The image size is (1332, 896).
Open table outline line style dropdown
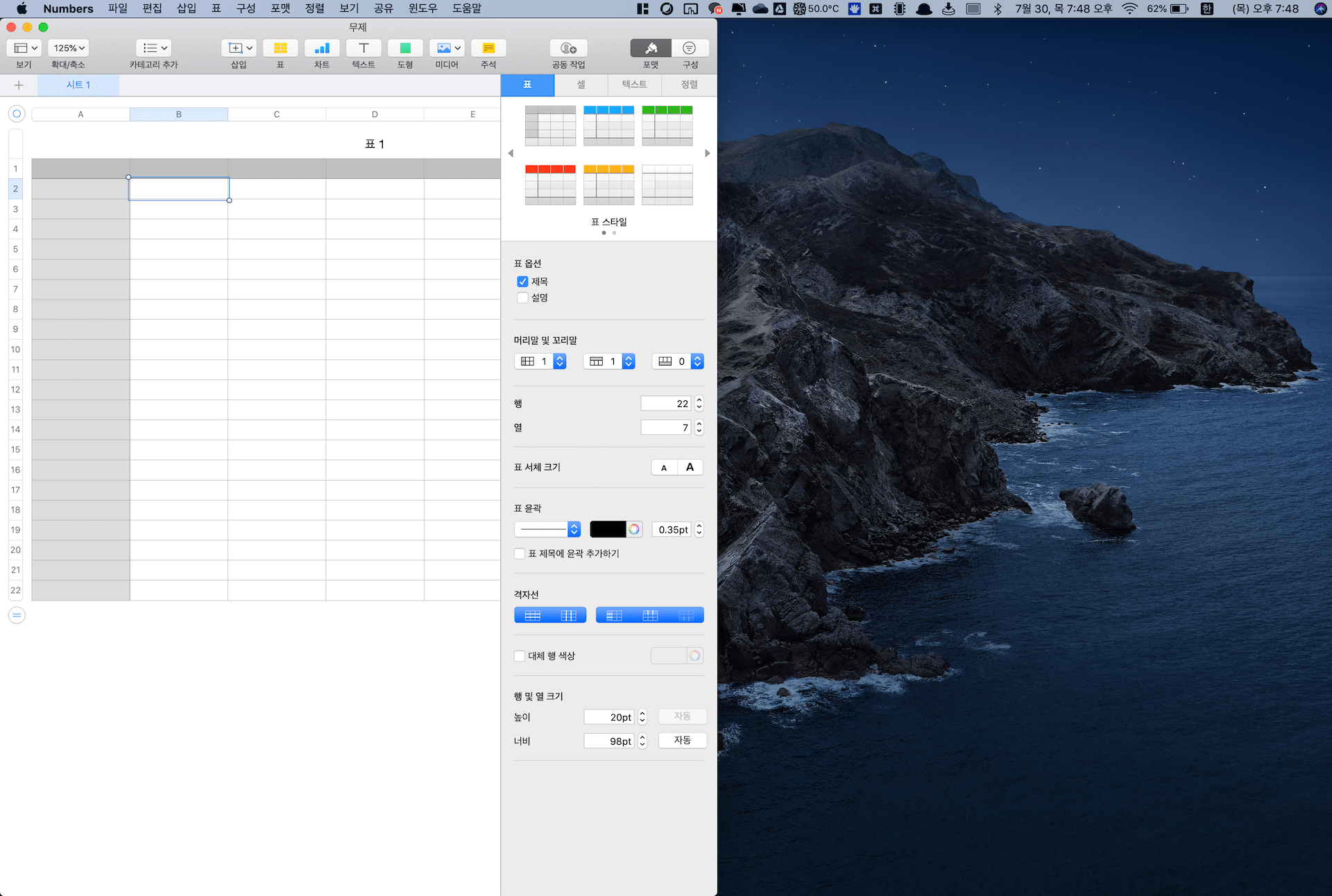click(547, 529)
